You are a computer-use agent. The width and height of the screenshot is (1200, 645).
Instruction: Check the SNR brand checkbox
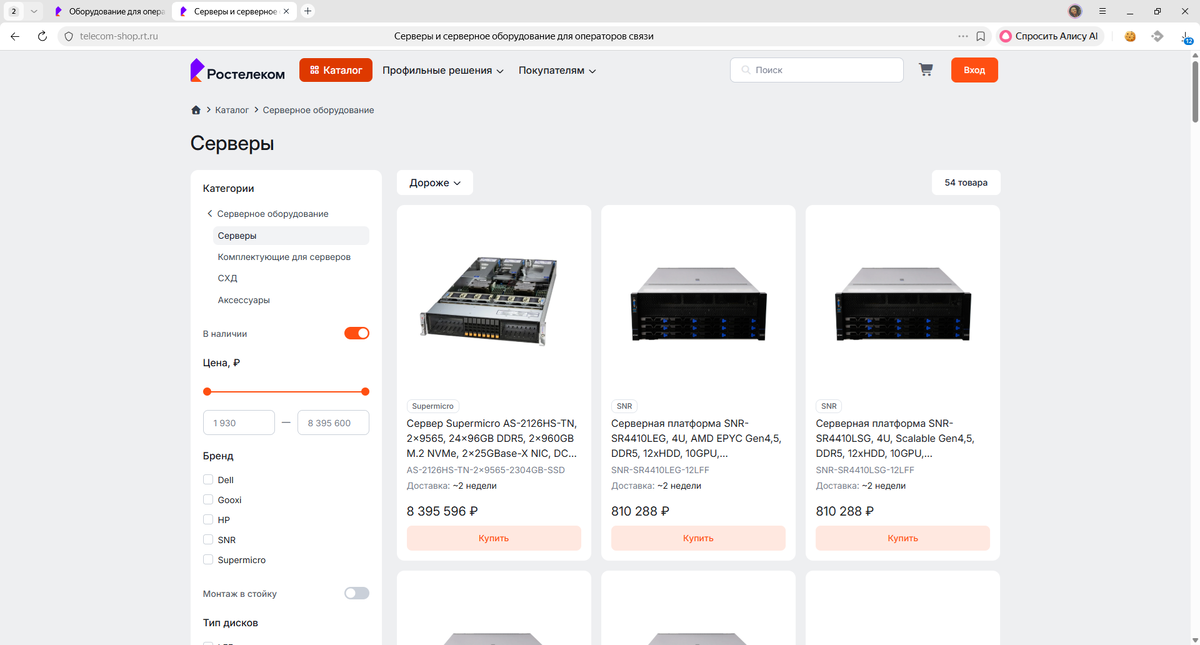point(208,540)
